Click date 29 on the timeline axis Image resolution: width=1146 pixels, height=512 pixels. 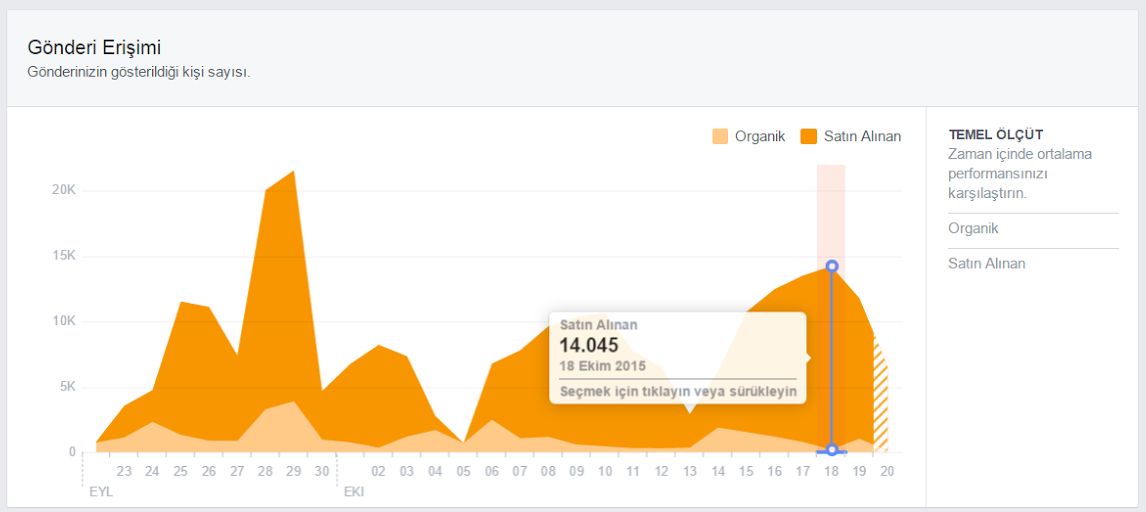[x=293, y=471]
